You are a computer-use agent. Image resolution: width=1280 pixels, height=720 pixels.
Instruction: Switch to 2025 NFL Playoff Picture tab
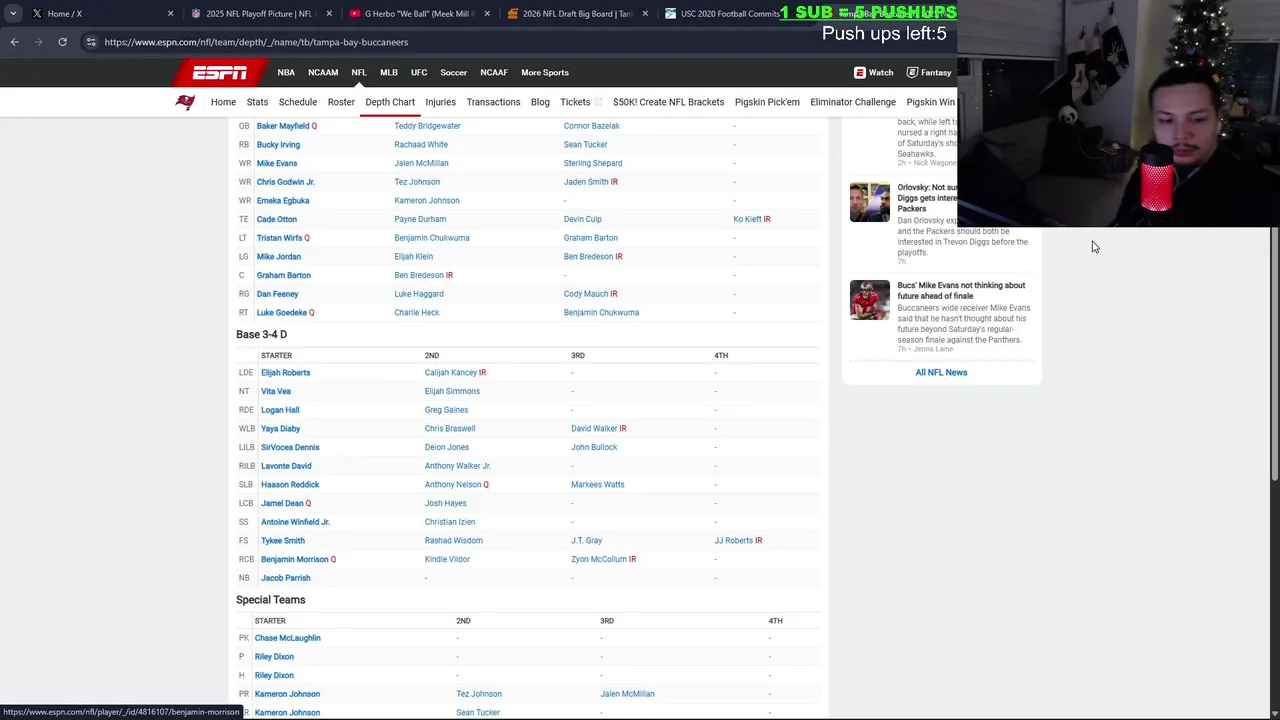(x=260, y=14)
